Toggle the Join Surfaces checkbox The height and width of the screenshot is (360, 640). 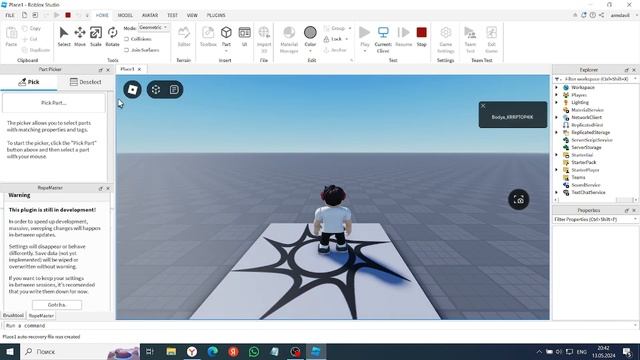click(x=126, y=50)
